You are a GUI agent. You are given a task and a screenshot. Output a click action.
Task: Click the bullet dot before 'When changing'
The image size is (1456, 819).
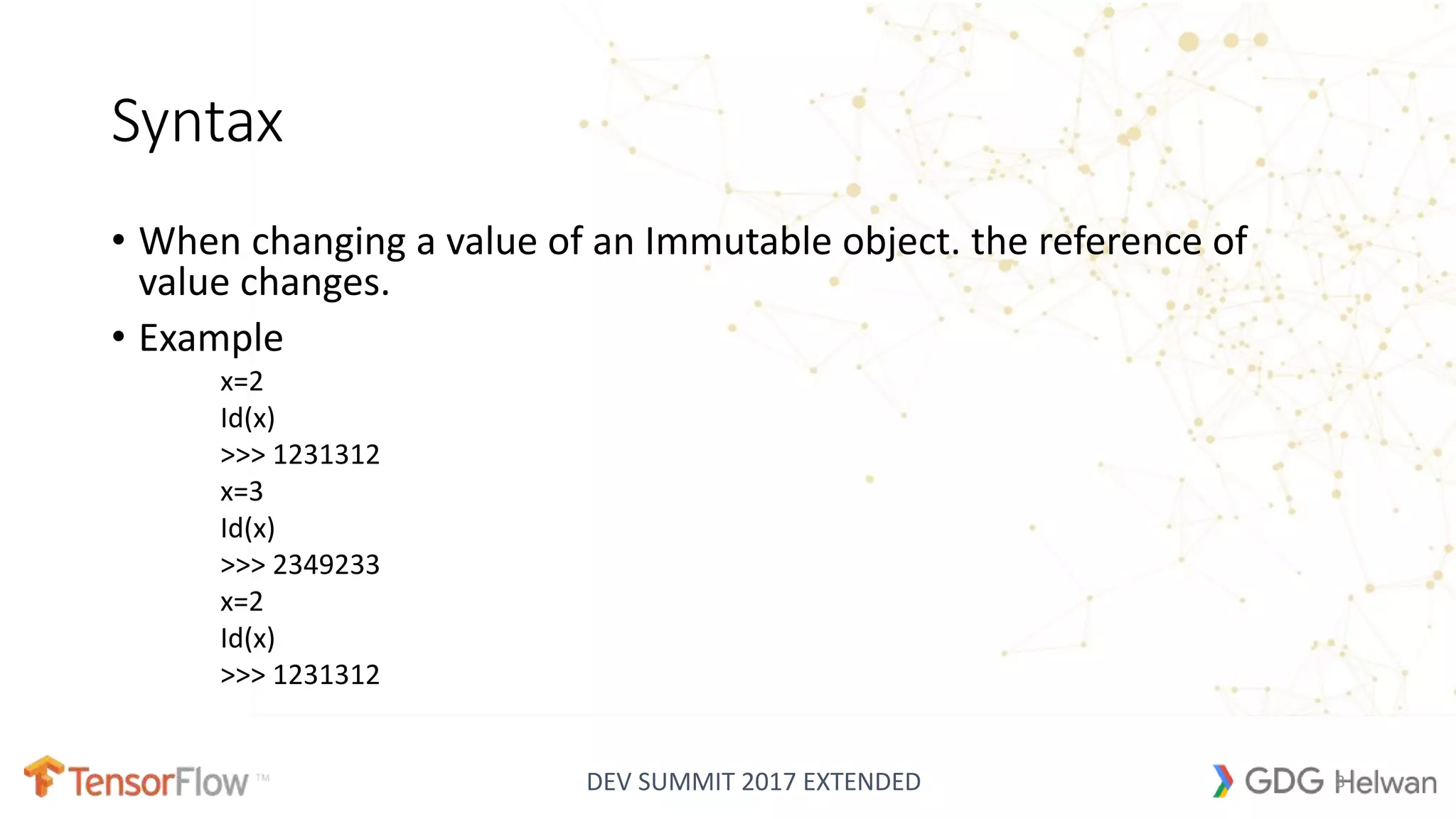pyautogui.click(x=119, y=240)
